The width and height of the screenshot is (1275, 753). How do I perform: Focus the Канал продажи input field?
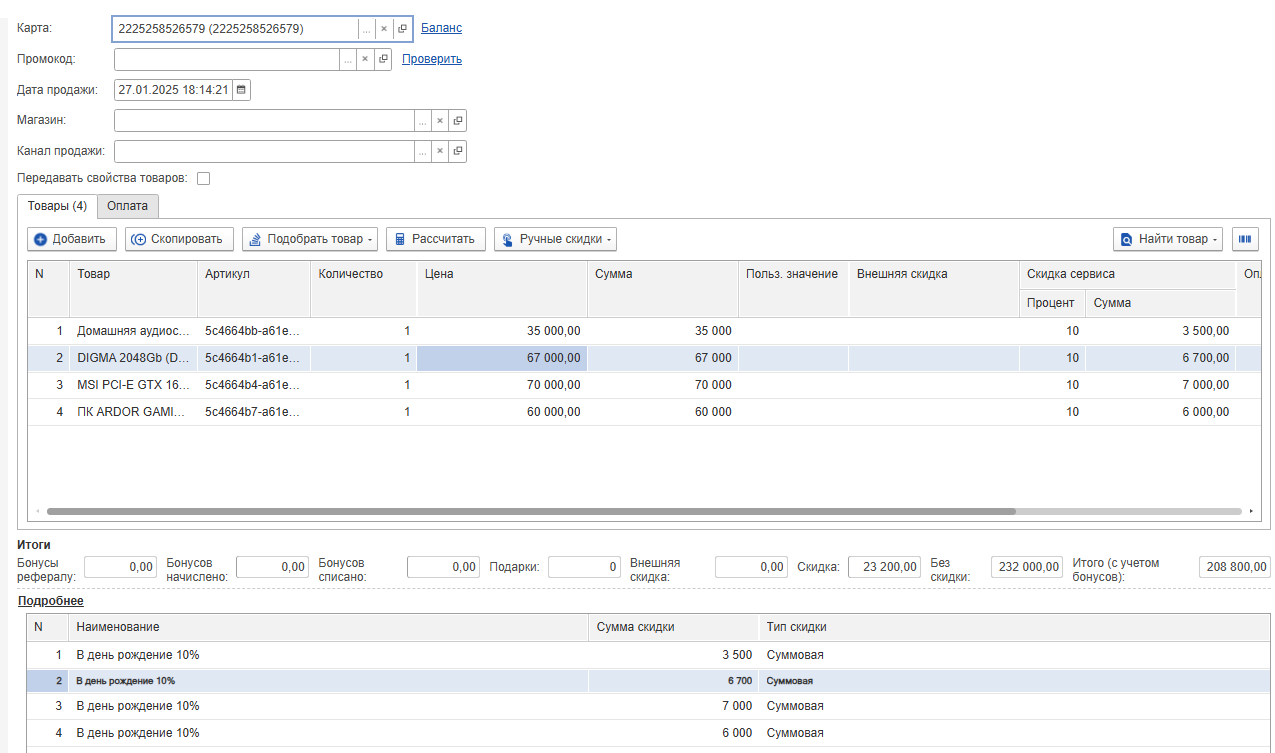[x=264, y=151]
